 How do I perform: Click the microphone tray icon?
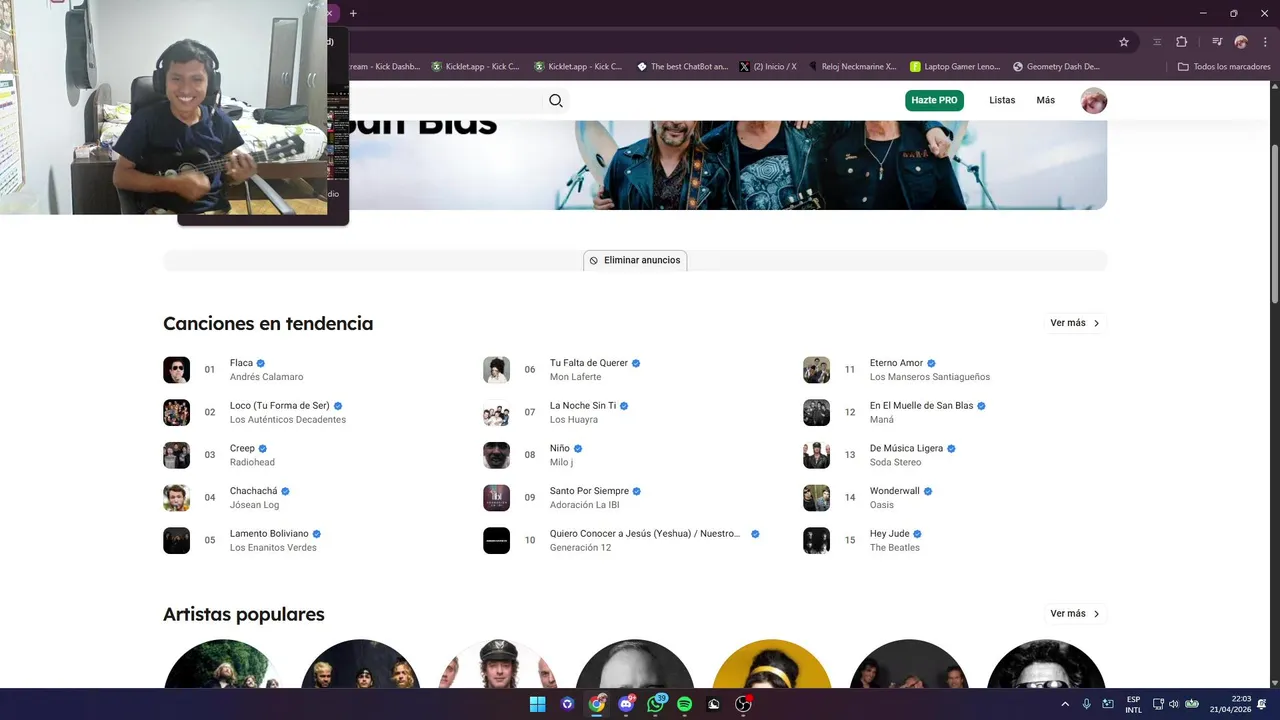click(x=1086, y=704)
